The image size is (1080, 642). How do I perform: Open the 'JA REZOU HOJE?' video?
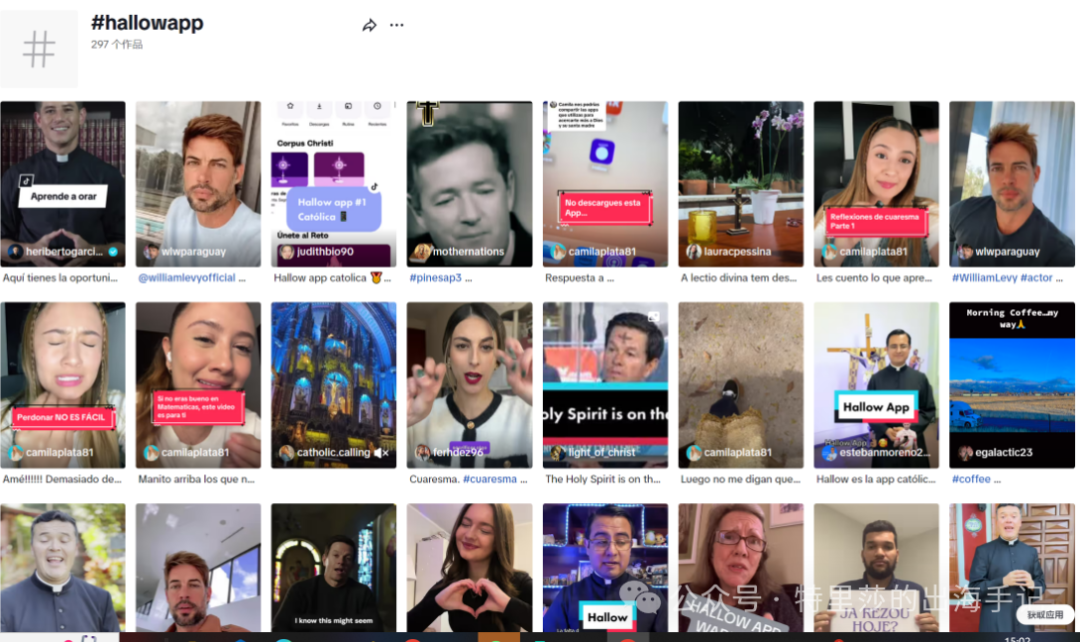(876, 568)
